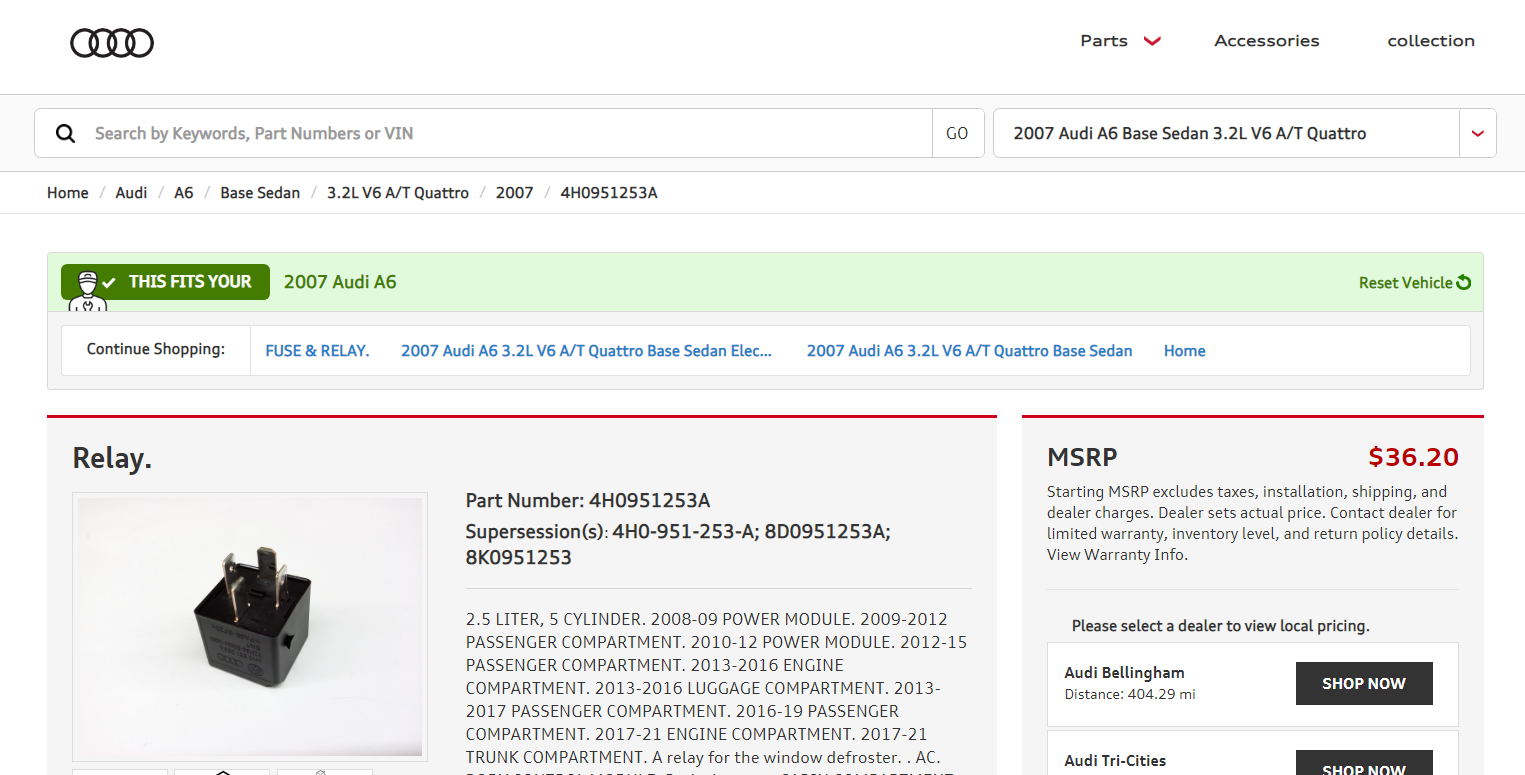Select the A6 breadcrumb link
This screenshot has height=775, width=1525.
184,192
